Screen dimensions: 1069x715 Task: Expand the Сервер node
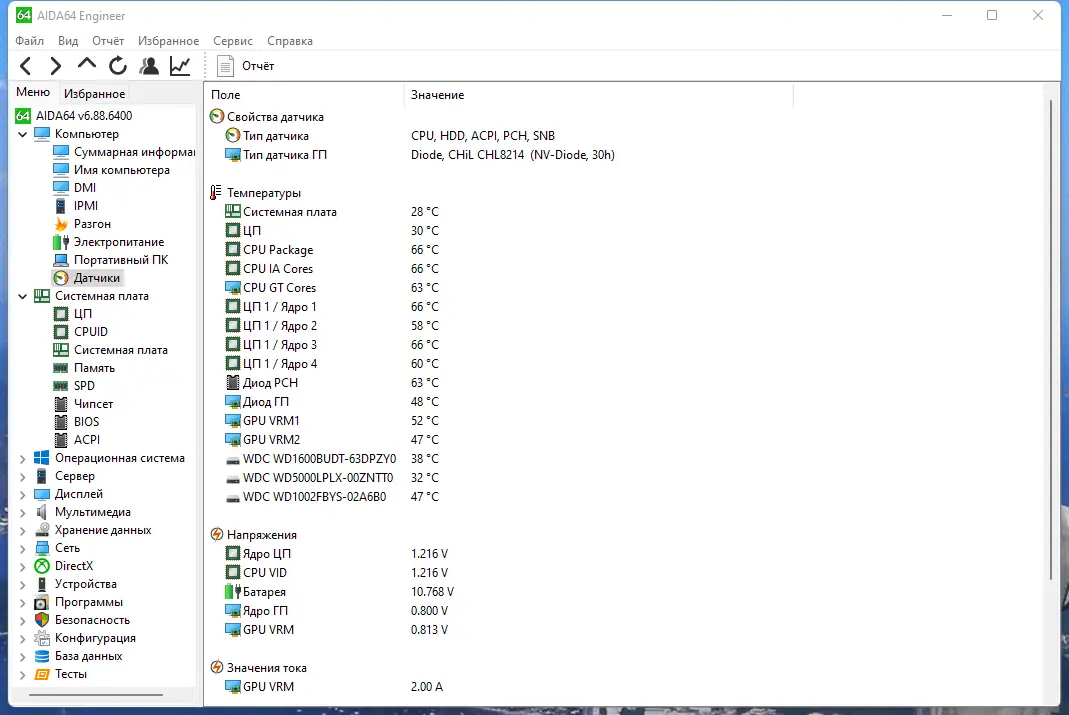click(22, 476)
